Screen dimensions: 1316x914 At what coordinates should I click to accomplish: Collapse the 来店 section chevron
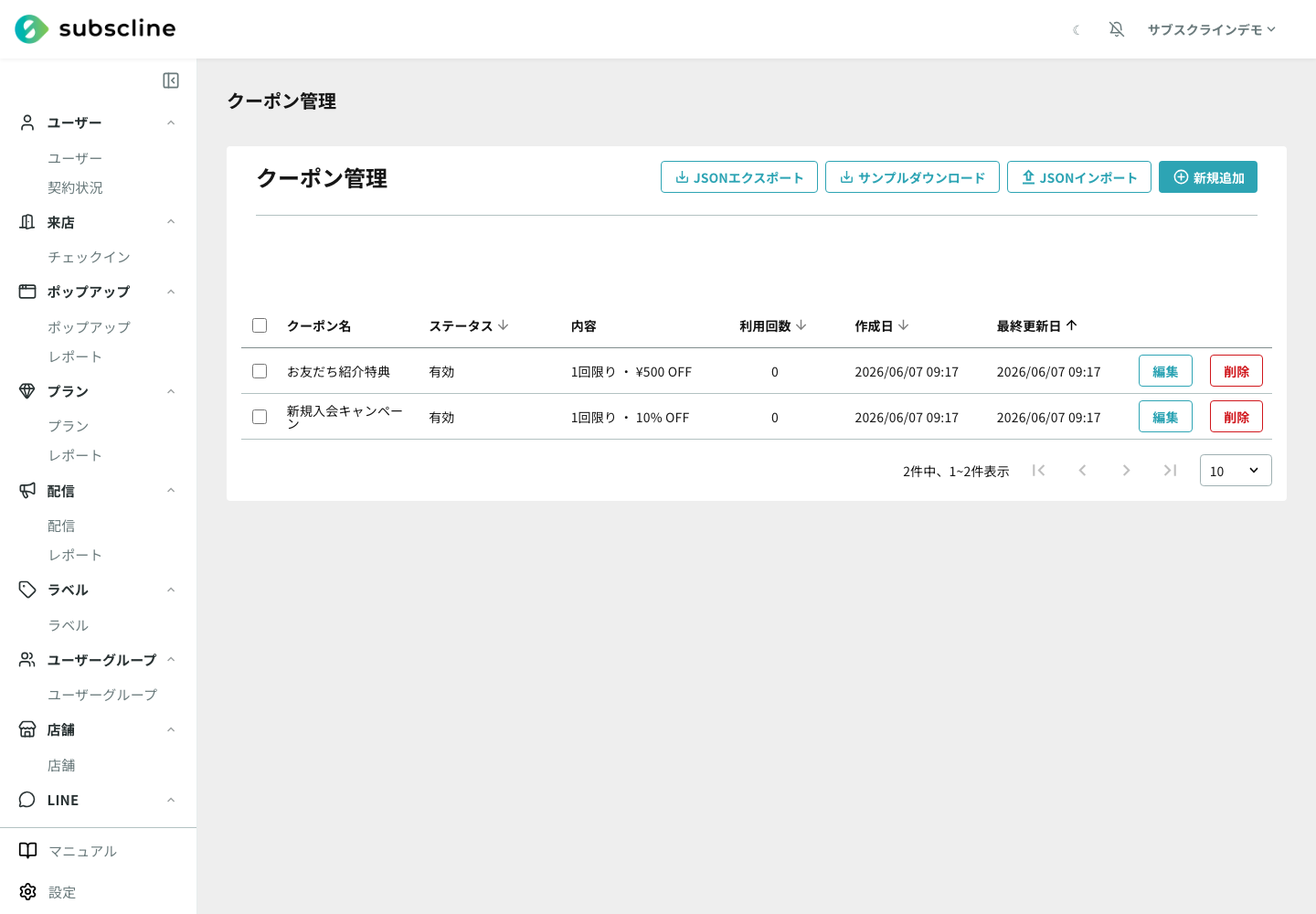(x=171, y=222)
